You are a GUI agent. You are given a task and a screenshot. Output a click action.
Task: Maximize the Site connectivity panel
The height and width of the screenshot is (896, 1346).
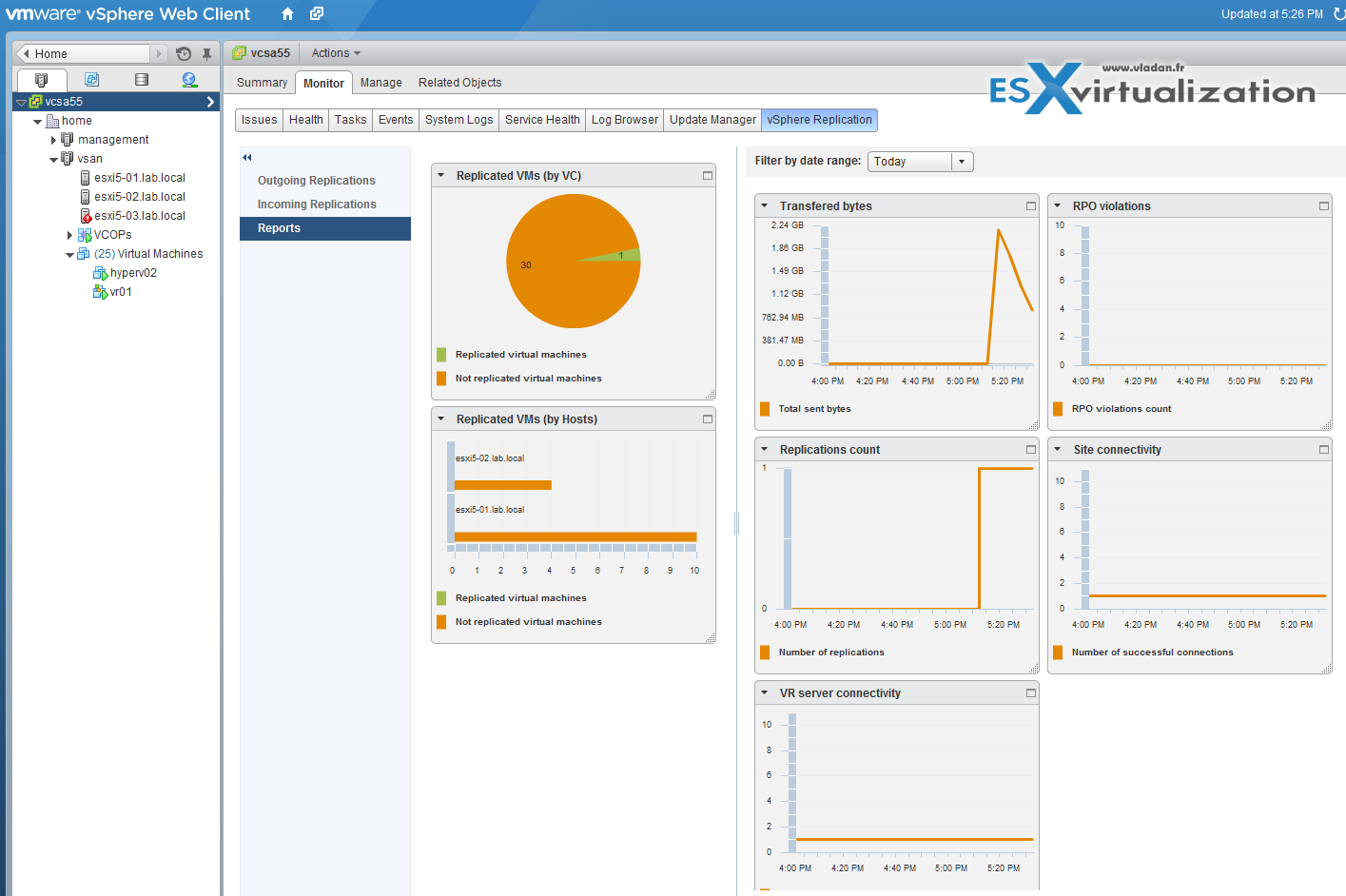(x=1324, y=450)
